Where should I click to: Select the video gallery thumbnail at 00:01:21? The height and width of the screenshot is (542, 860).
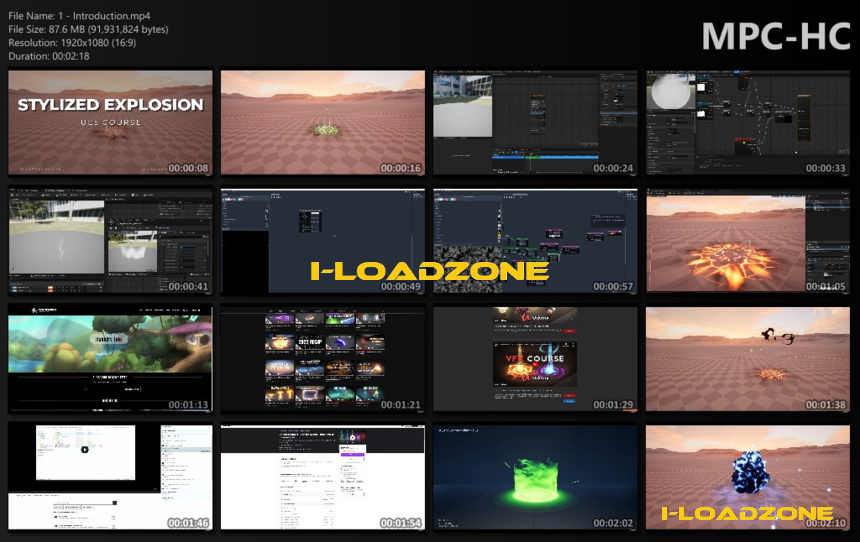[322, 359]
